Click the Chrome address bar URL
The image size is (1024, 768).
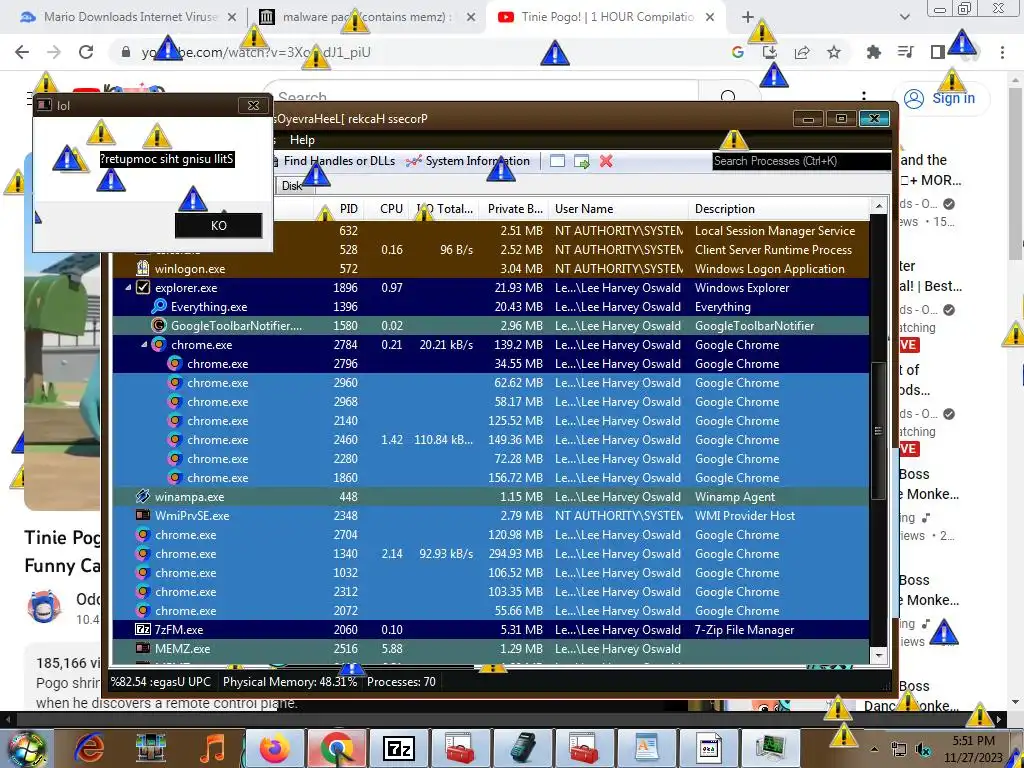point(255,52)
